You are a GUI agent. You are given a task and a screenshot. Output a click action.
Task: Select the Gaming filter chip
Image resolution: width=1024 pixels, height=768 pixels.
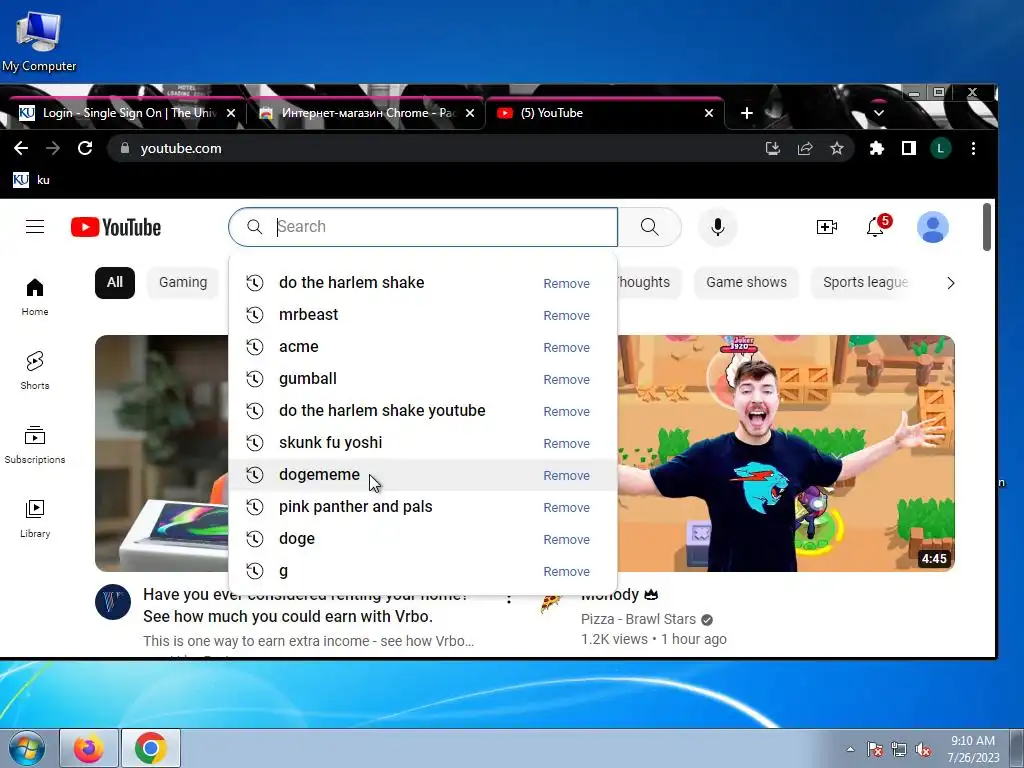[183, 283]
